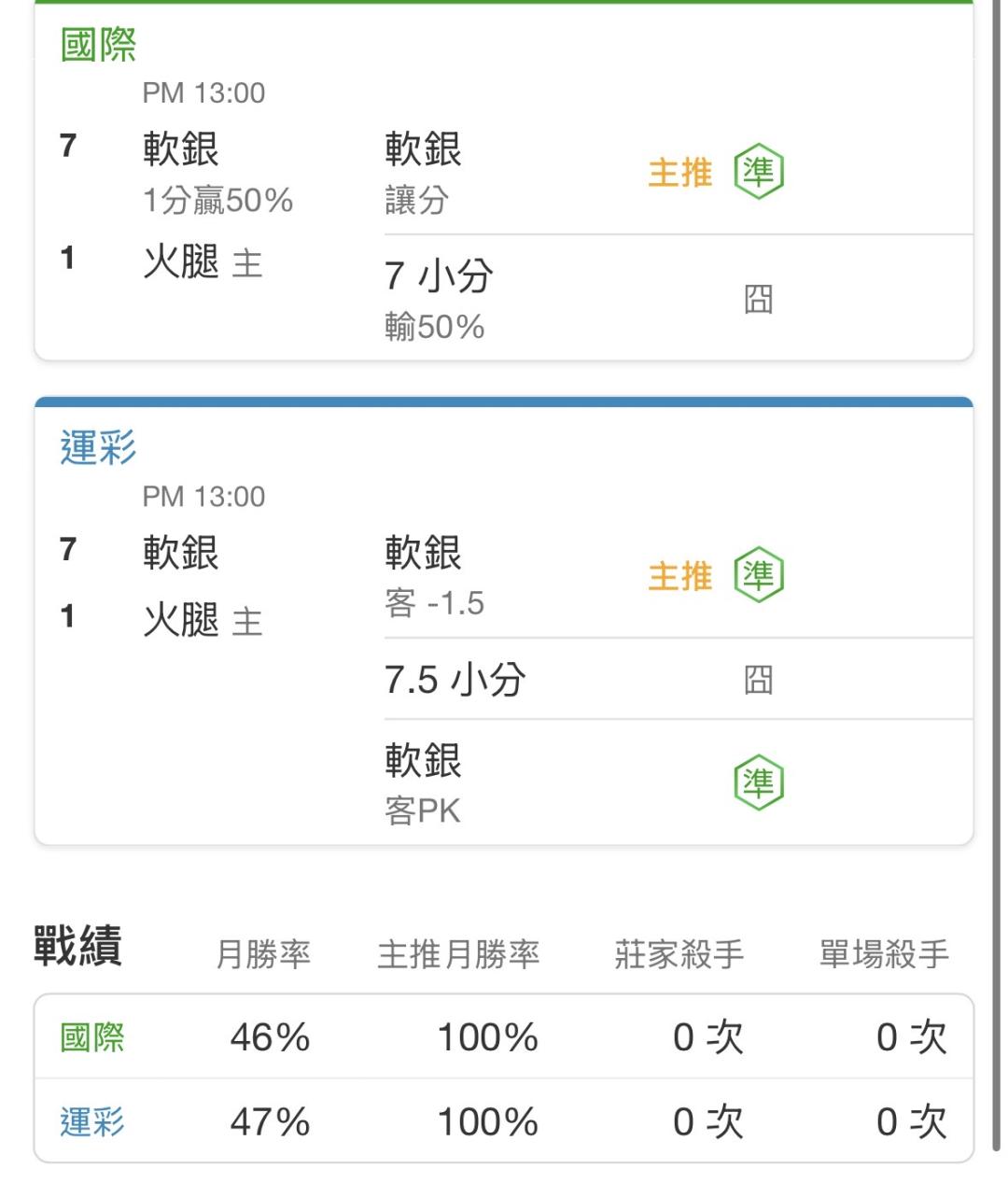Viewport: 1008px width, 1183px height.
Task: Click green 準 hexagon icon in 國際 card
Action: click(758, 172)
